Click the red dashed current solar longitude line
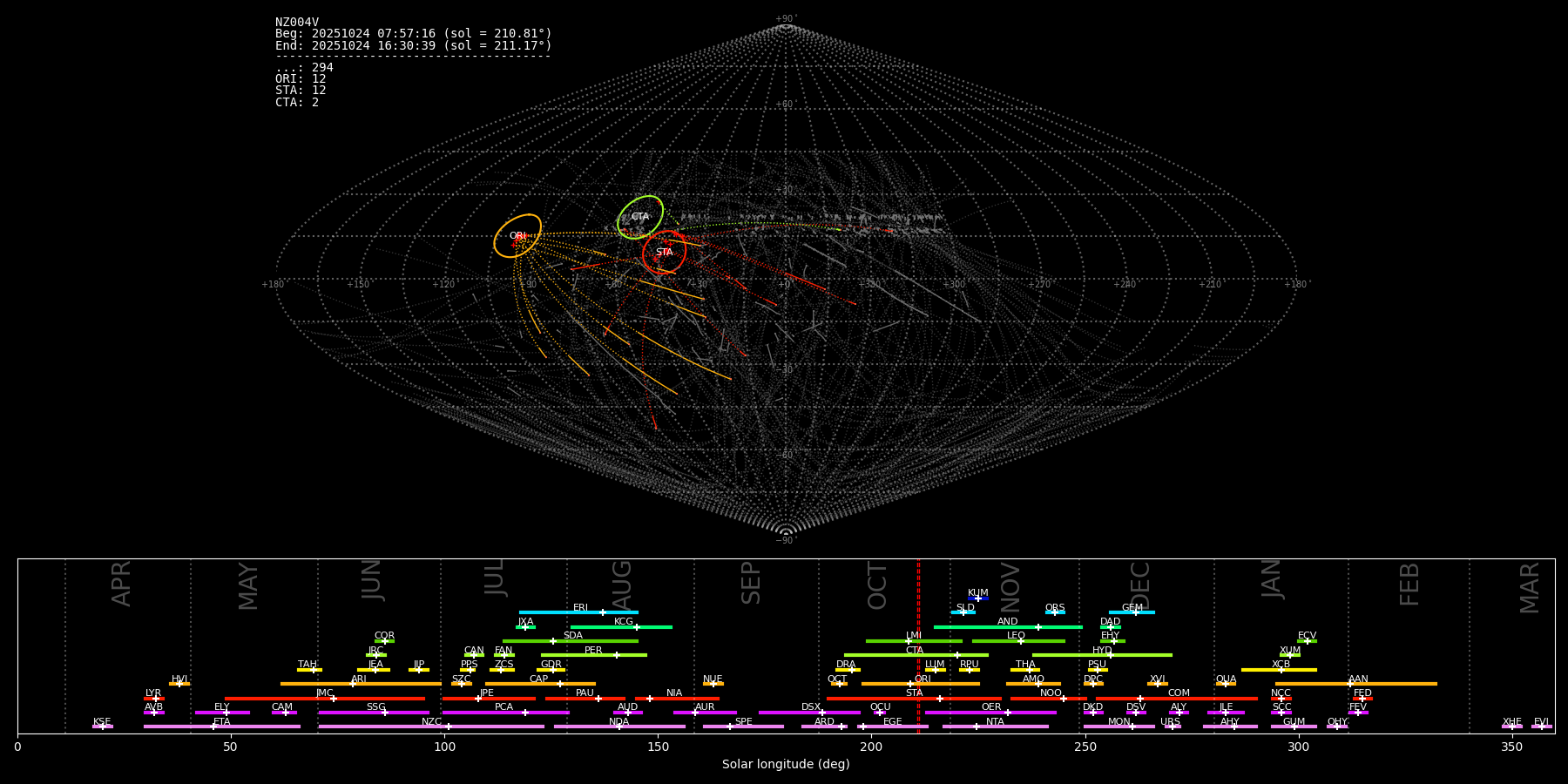Viewport: 1568px width, 784px height. 918,645
